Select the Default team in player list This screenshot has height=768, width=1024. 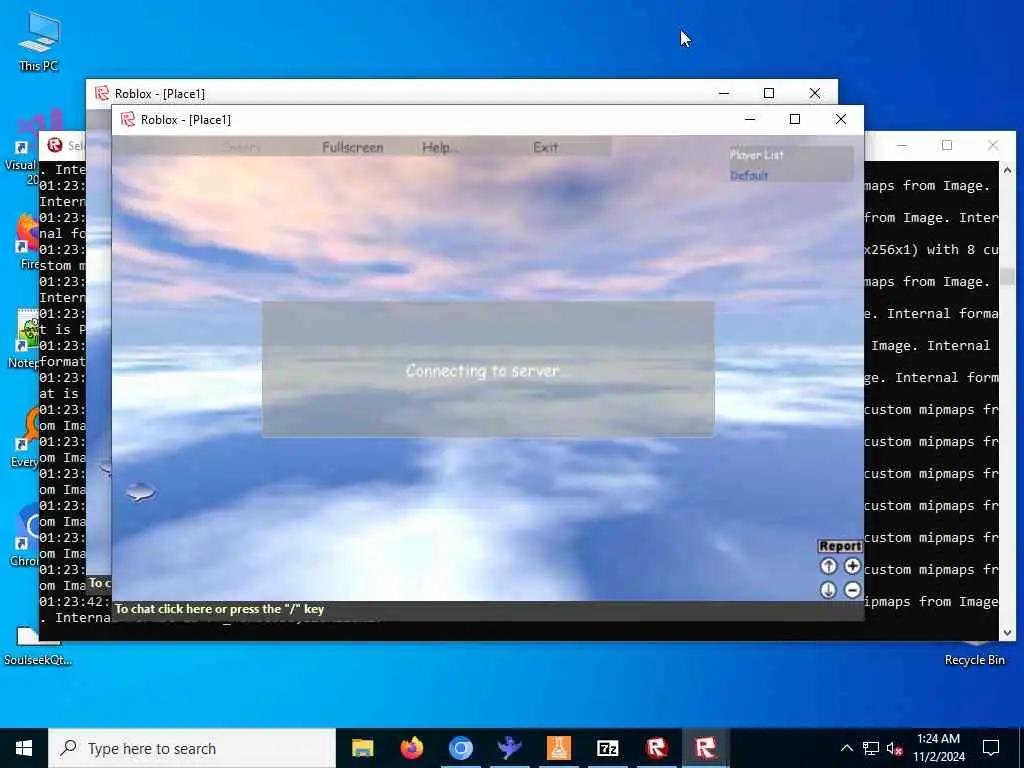tap(749, 175)
